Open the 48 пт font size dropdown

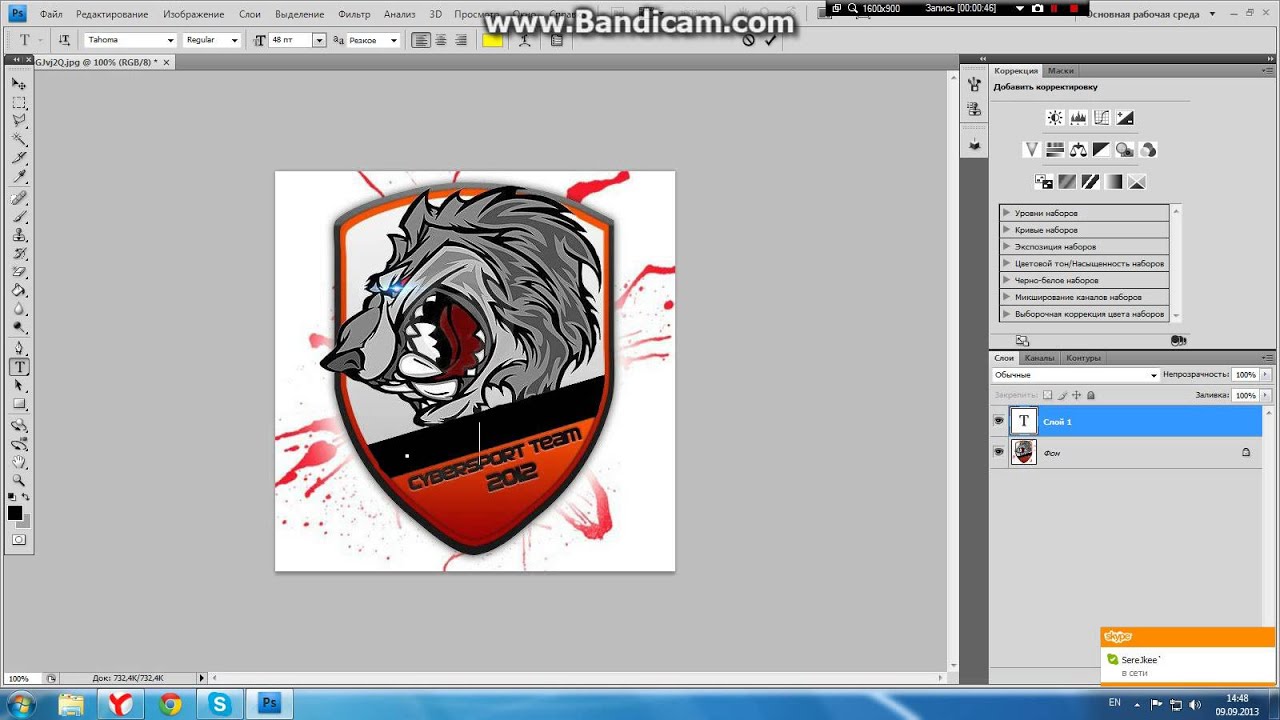[319, 40]
